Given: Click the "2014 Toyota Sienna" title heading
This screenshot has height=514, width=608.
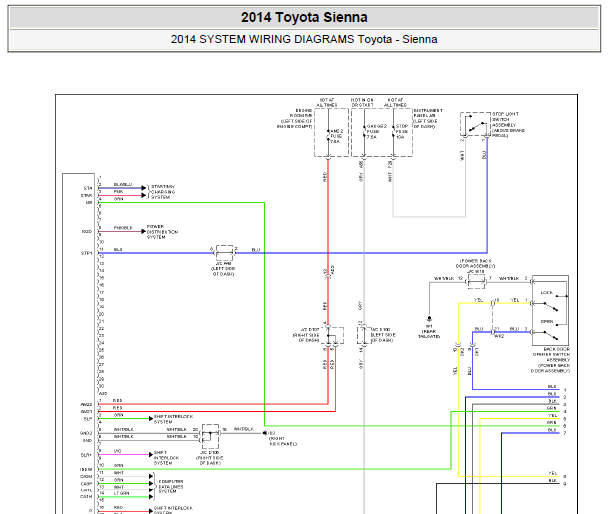Looking at the screenshot, I should click(x=304, y=17).
